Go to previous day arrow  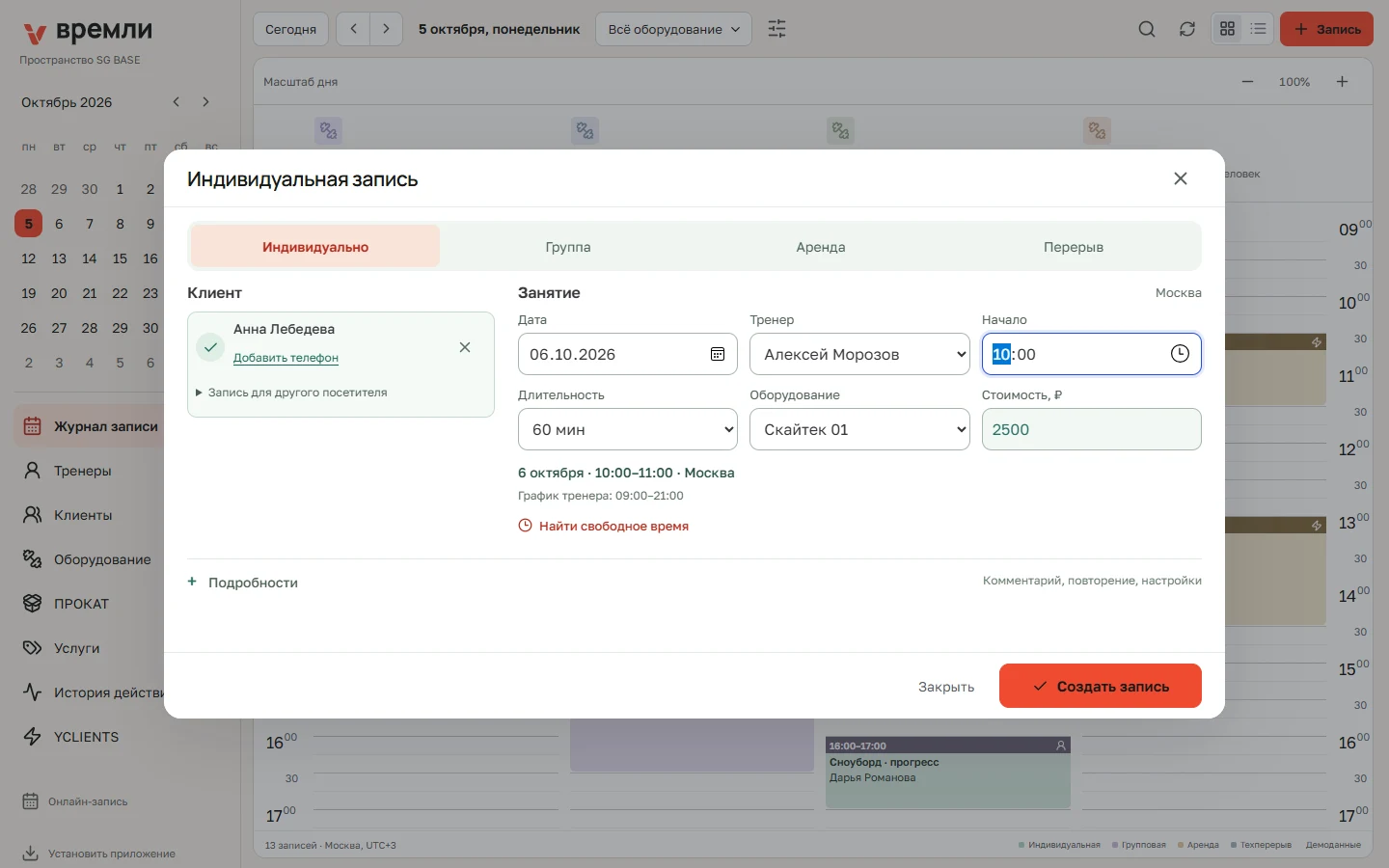(354, 29)
